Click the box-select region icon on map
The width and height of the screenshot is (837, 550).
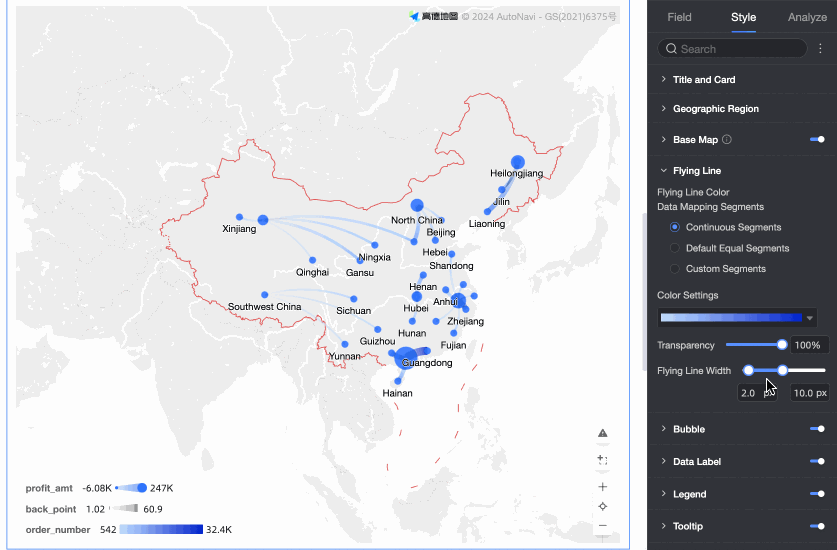(603, 460)
